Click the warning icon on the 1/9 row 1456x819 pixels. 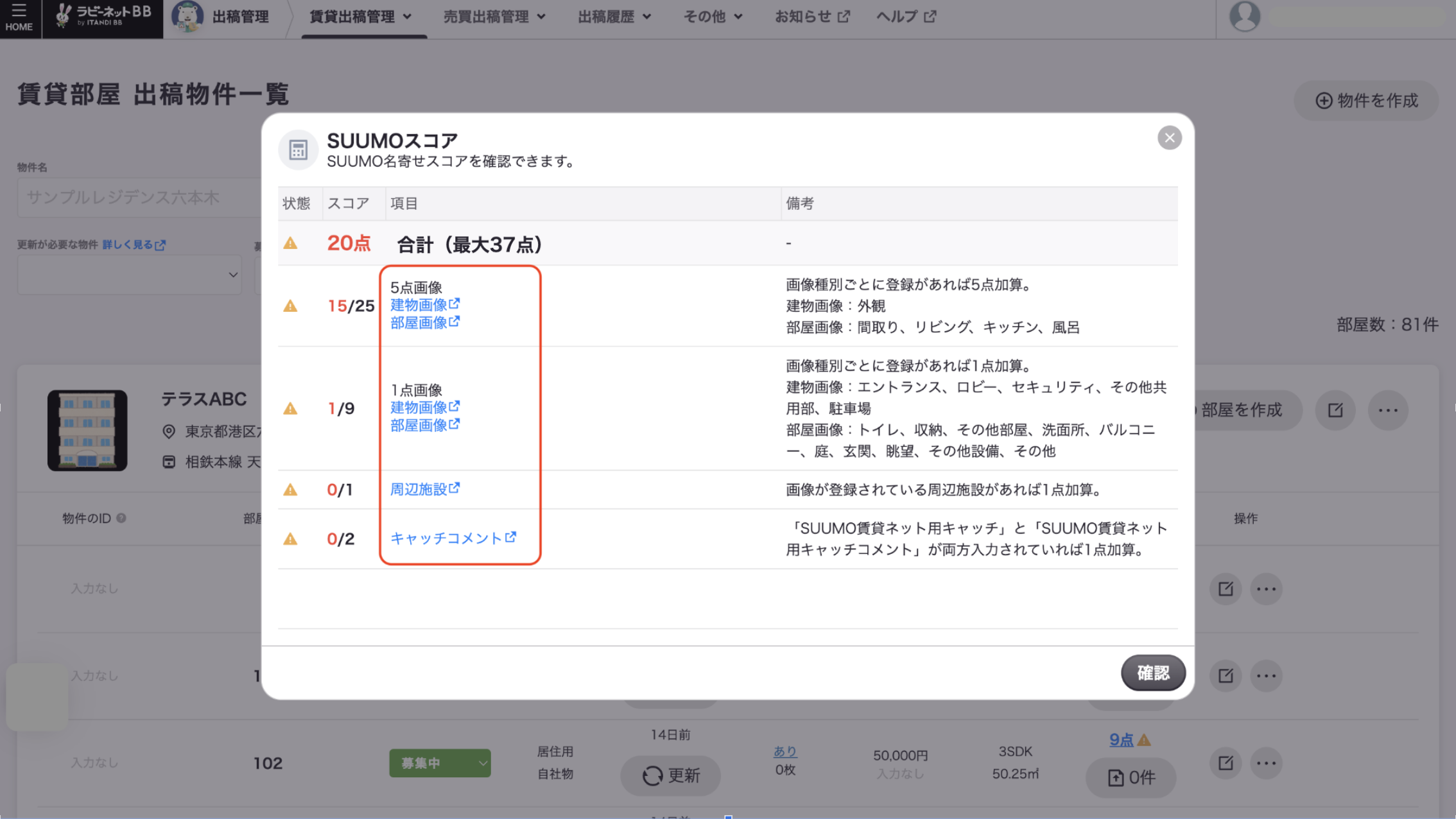pyautogui.click(x=291, y=409)
